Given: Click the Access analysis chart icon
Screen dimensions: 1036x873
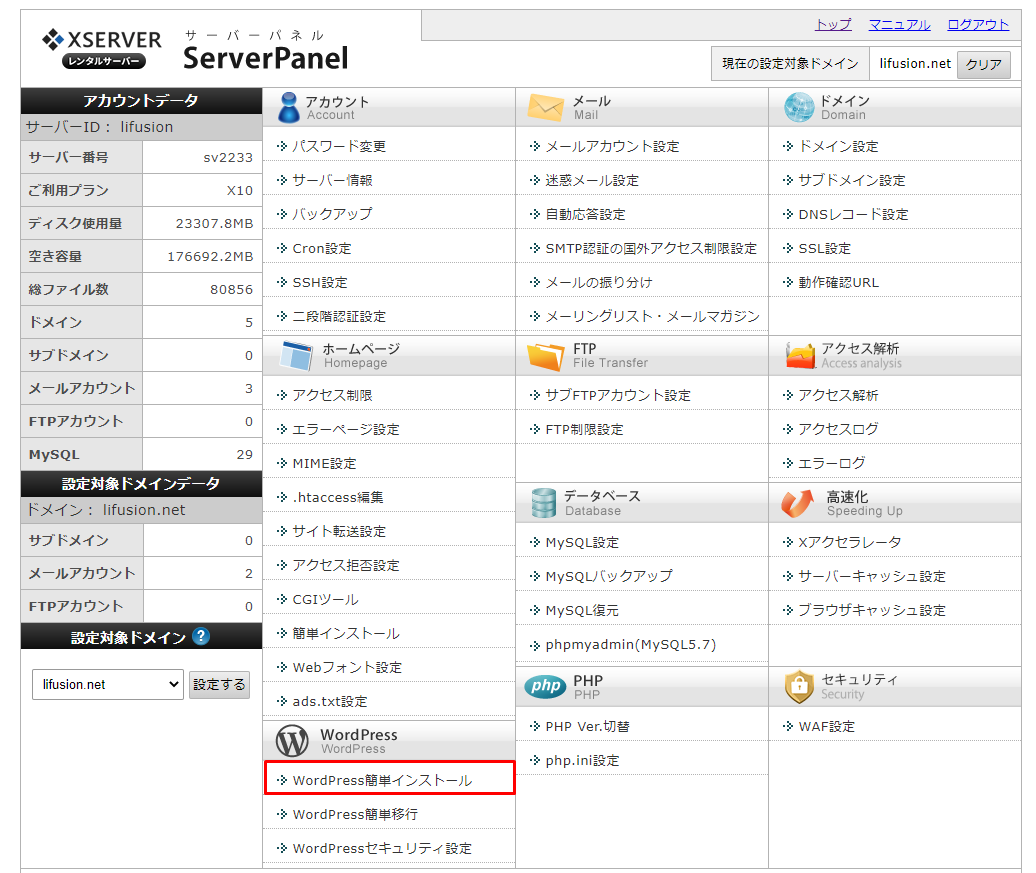Looking at the screenshot, I should coord(800,356).
